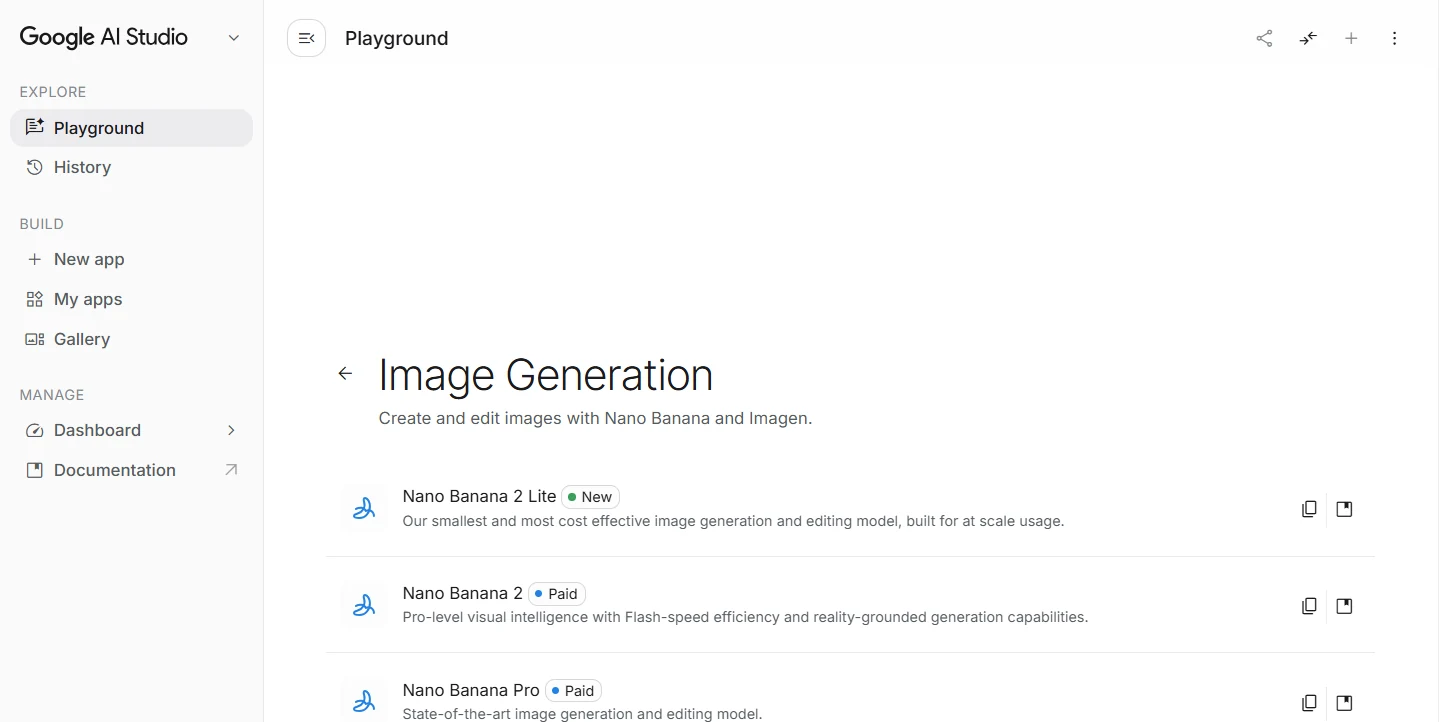Copy the Nano Banana 2 model name
Screen dimensions: 1450x722
1309,606
